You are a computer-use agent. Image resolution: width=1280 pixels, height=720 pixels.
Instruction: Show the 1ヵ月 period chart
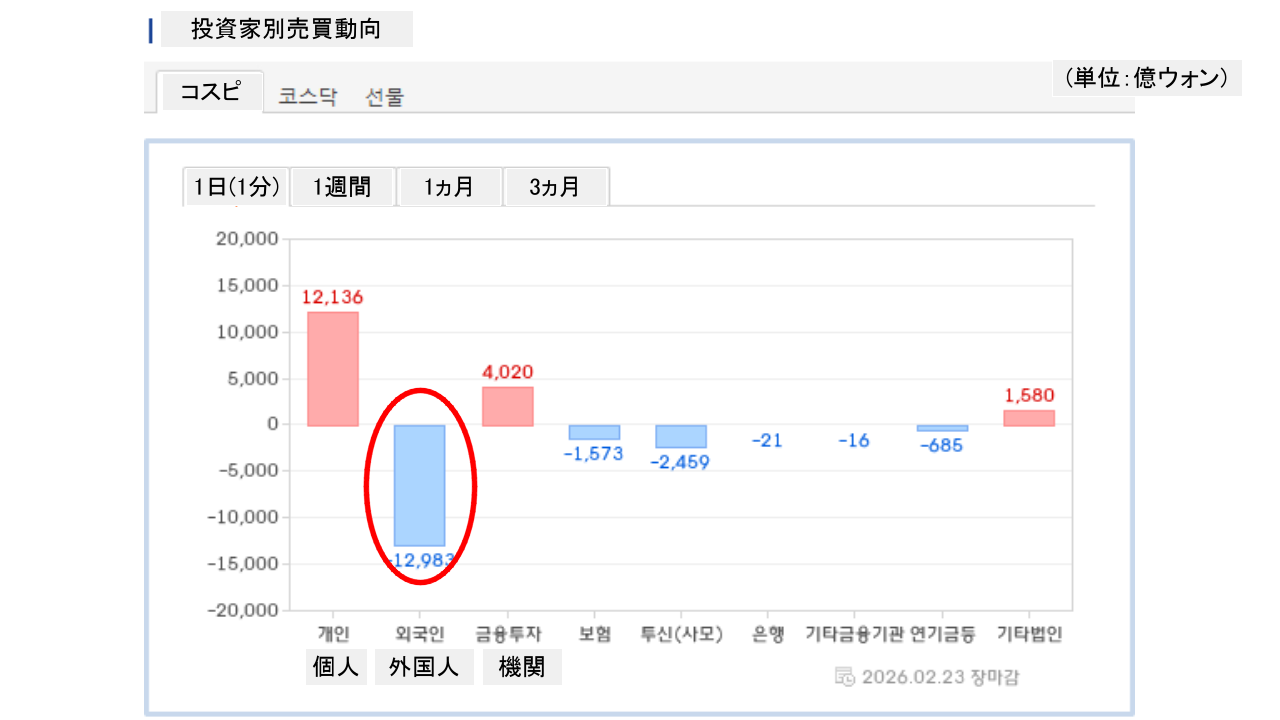click(449, 187)
